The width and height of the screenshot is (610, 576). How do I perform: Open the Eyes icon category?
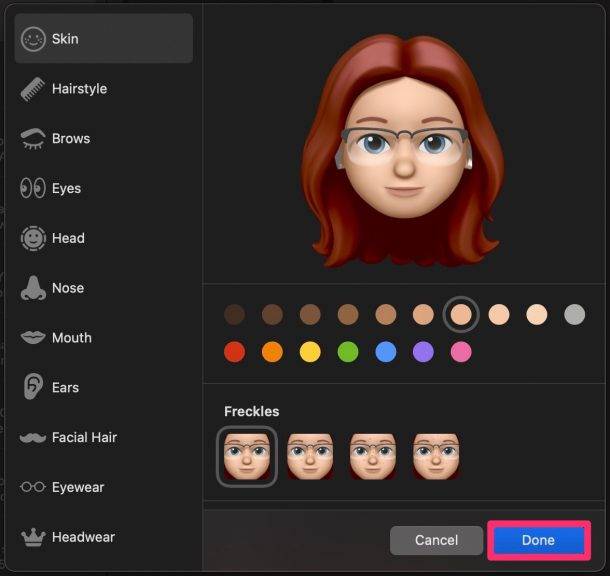point(34,188)
